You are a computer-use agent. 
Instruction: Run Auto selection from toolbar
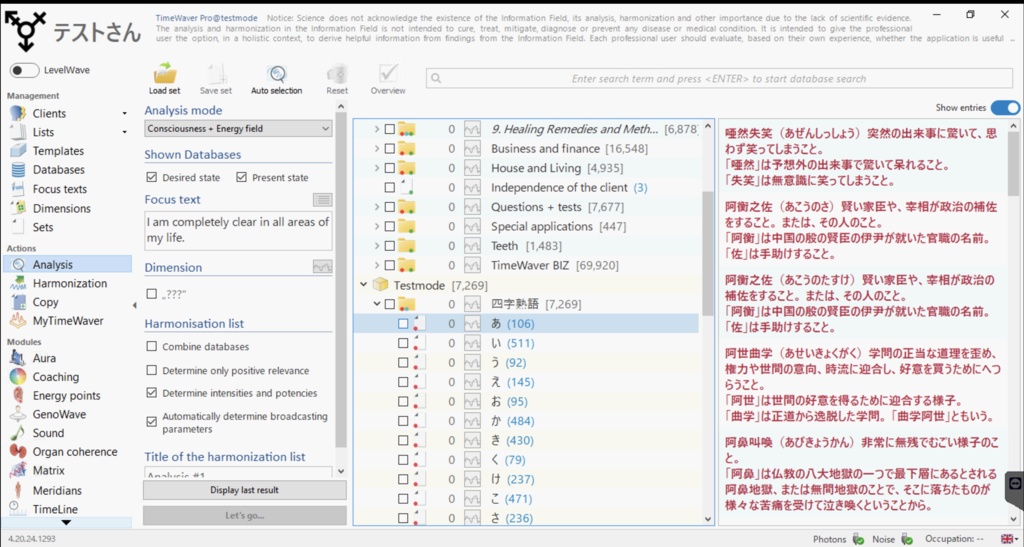276,78
